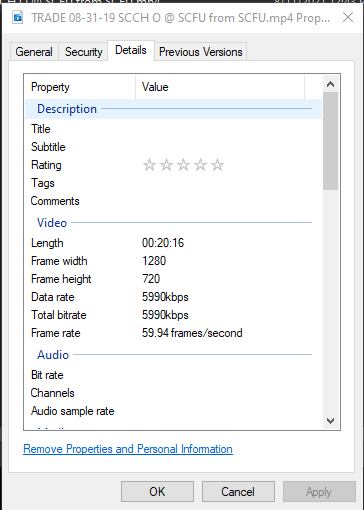The height and width of the screenshot is (510, 364).
Task: Select the Bit rate property row
Action: tap(173, 375)
